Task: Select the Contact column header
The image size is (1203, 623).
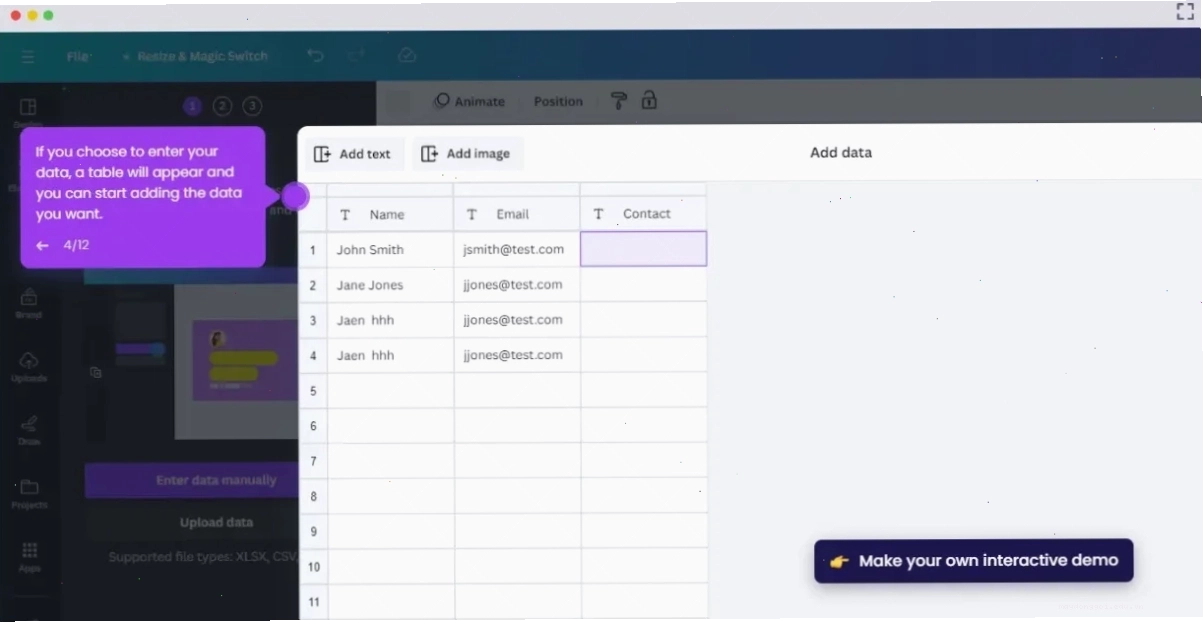Action: pyautogui.click(x=644, y=214)
